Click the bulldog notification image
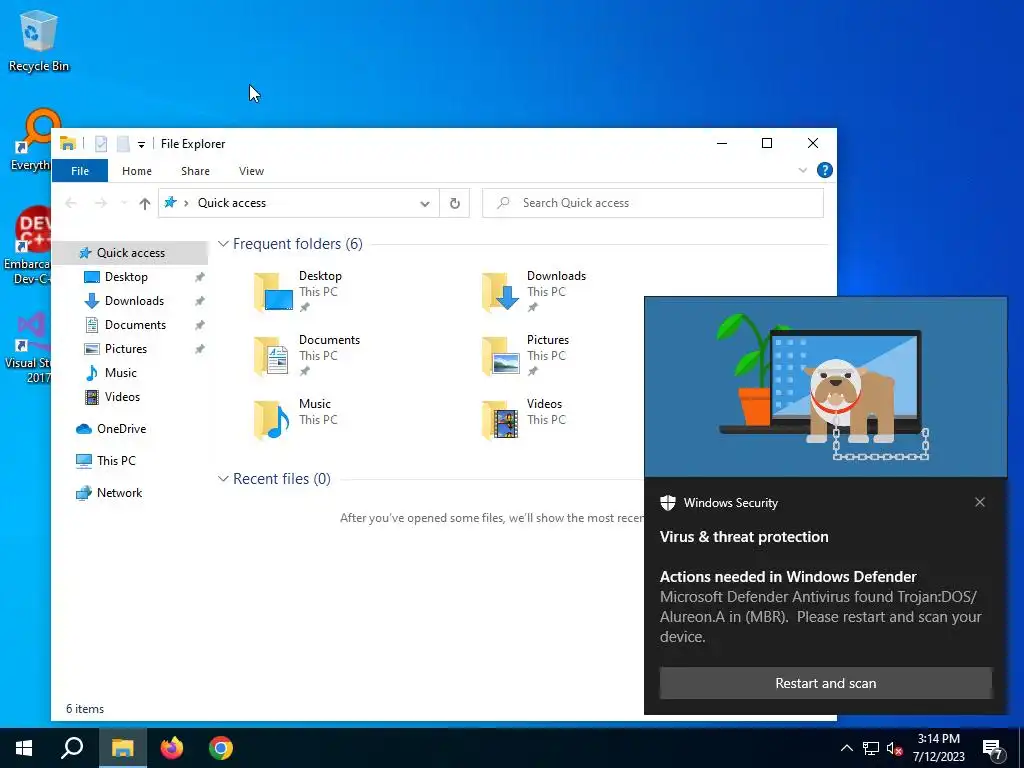Screen dimensions: 1024x768 coord(825,387)
